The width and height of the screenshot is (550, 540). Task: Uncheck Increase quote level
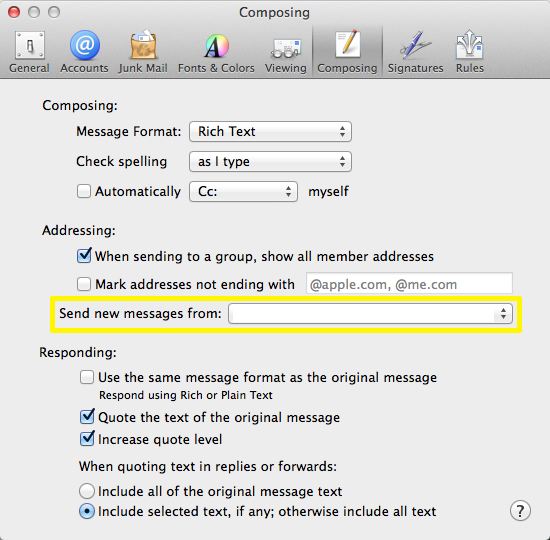click(87, 439)
